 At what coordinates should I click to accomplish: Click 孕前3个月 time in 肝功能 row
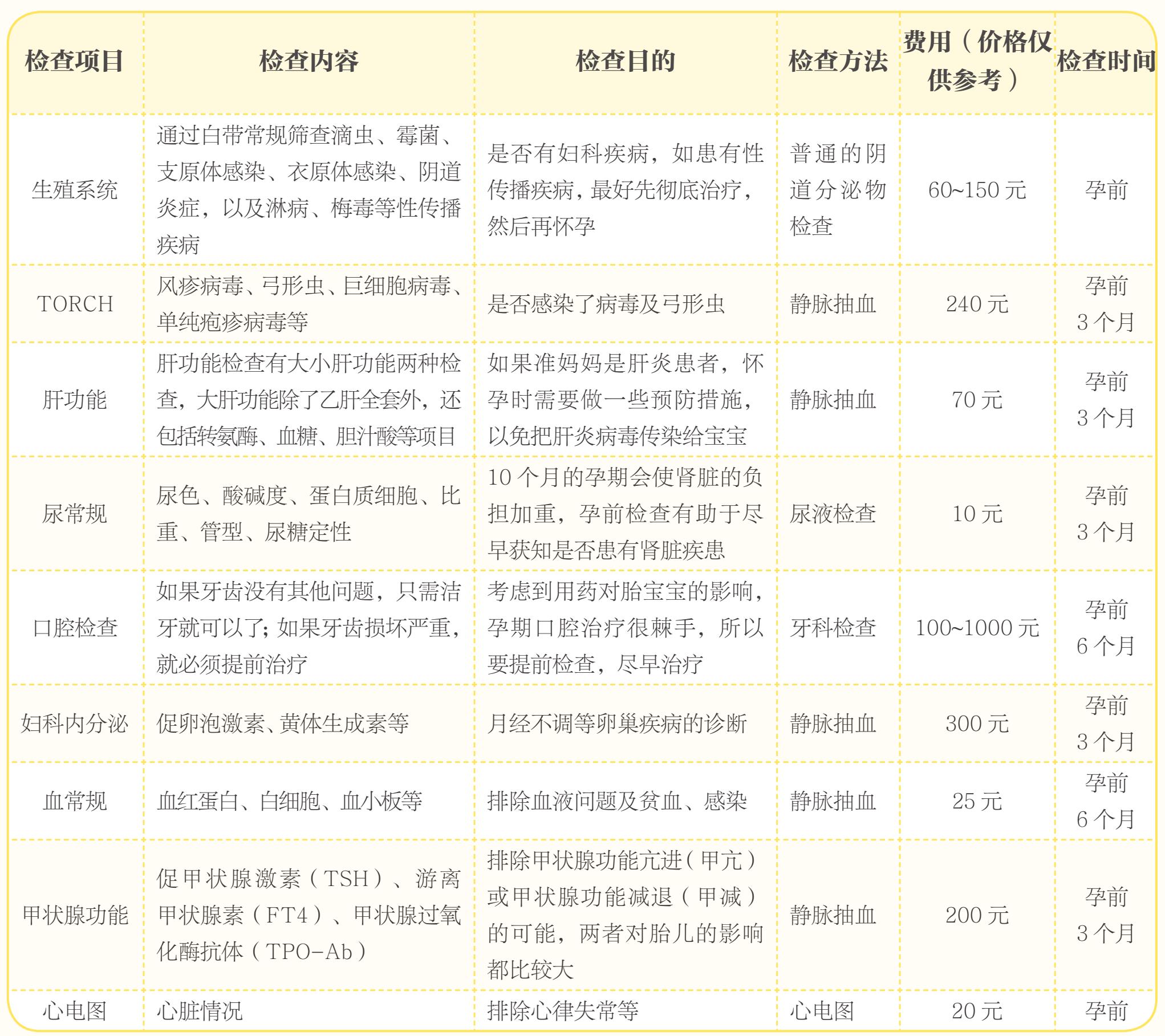pos(1106,400)
